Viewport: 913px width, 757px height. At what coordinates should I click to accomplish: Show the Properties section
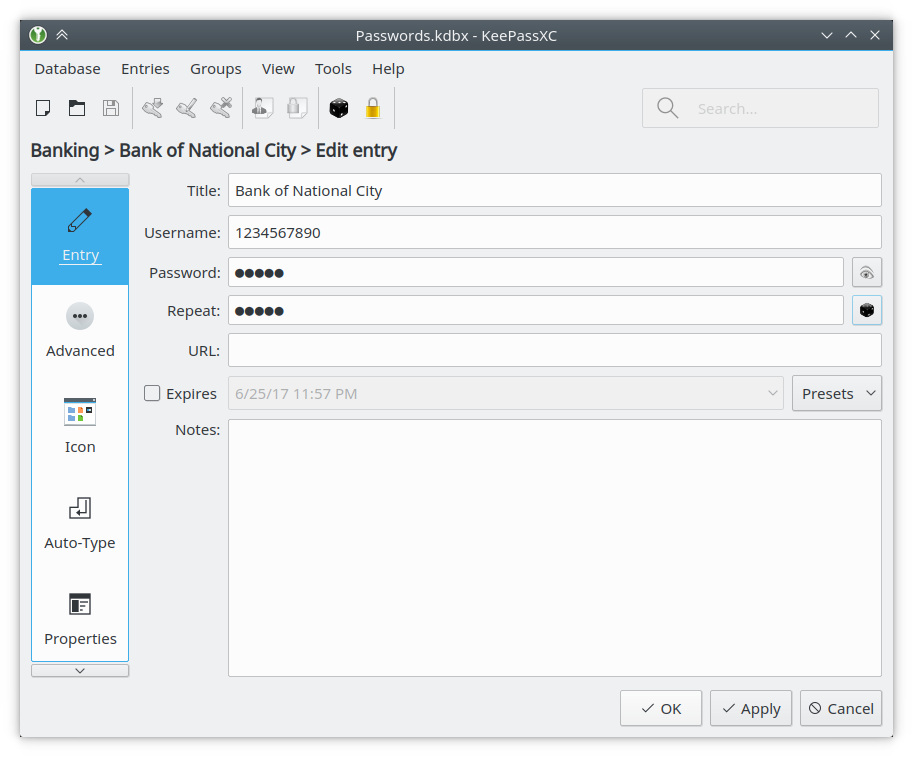tap(80, 617)
